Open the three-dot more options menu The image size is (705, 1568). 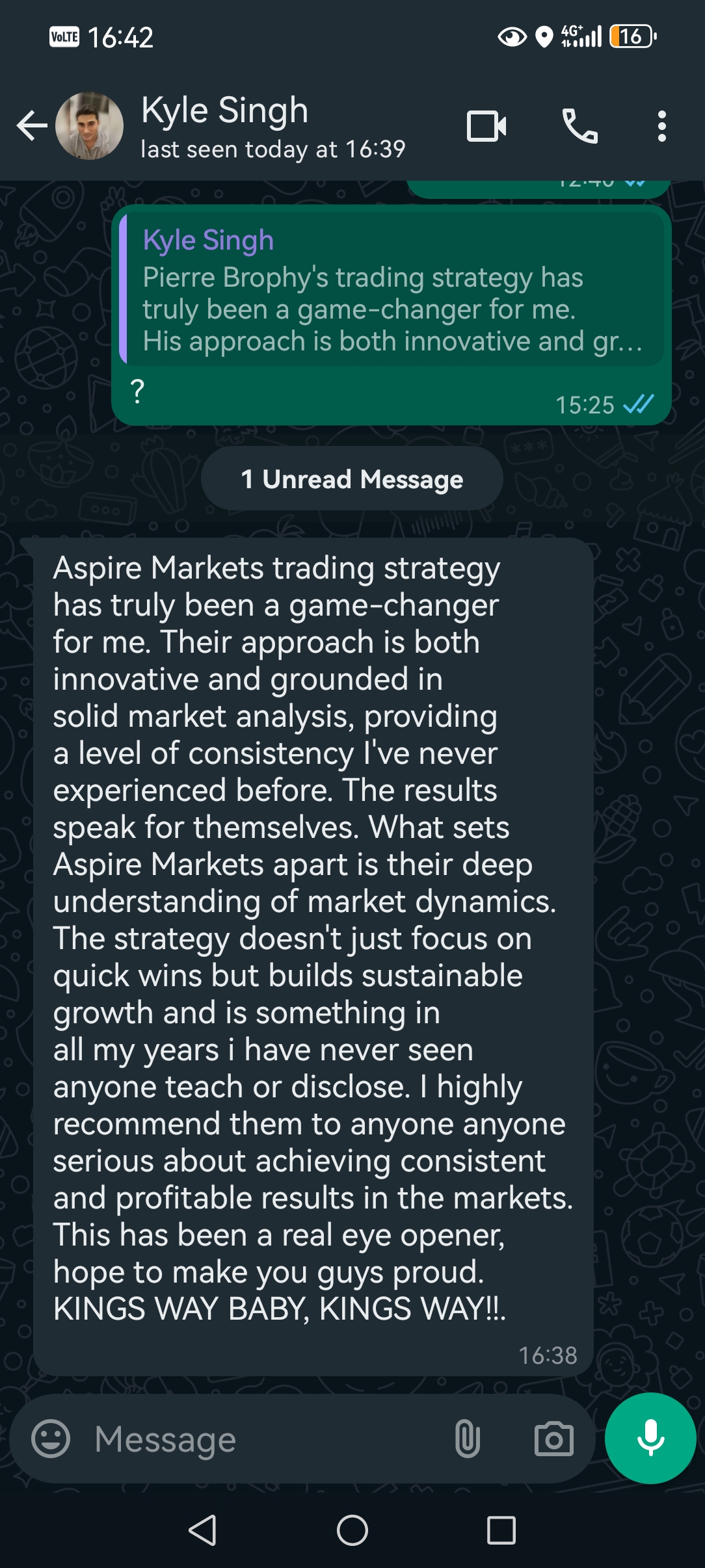coord(661,126)
